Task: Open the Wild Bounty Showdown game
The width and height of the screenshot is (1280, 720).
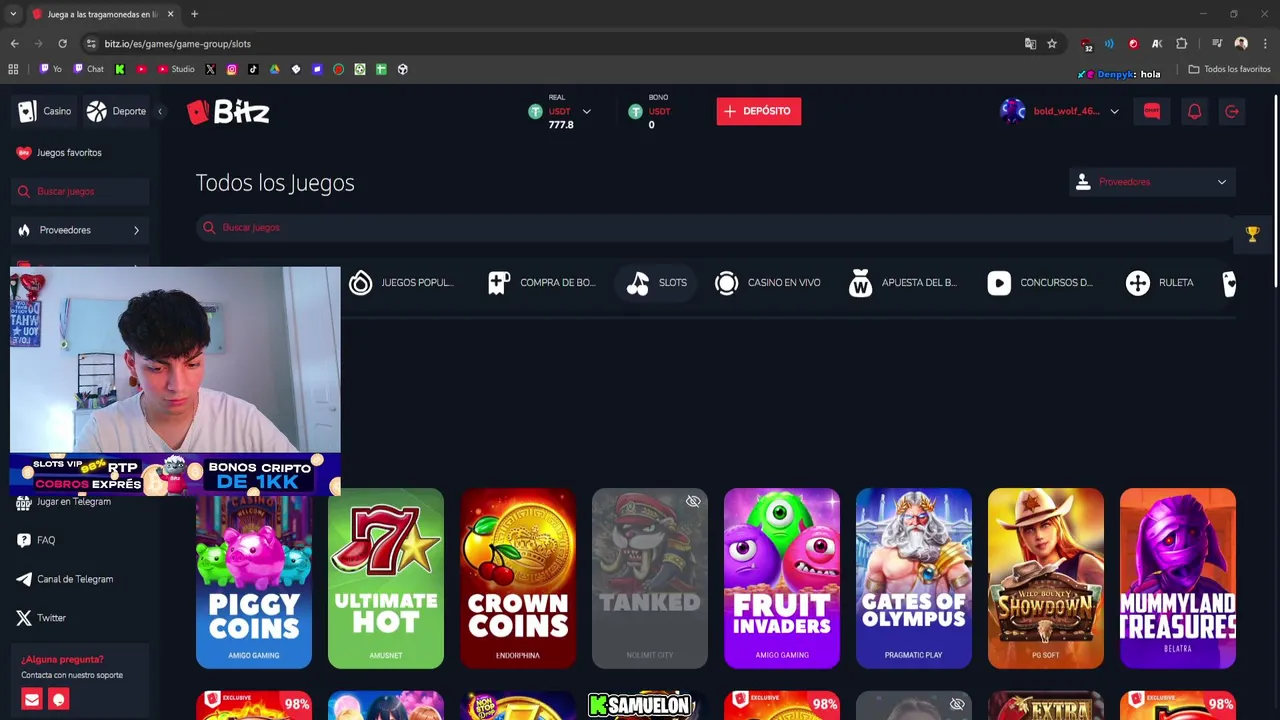Action: [x=1046, y=578]
